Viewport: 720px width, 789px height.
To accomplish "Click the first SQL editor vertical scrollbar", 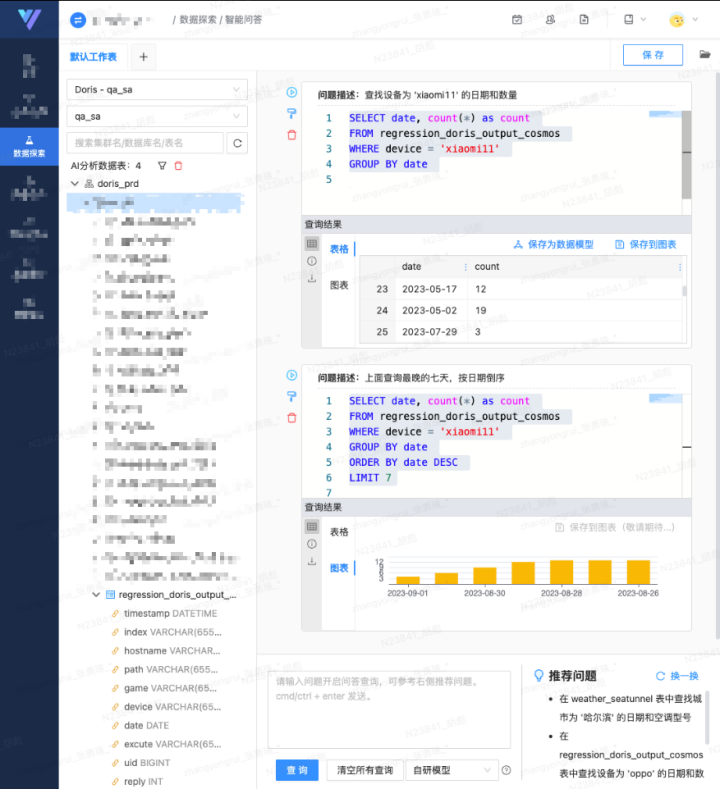I will (x=686, y=154).
